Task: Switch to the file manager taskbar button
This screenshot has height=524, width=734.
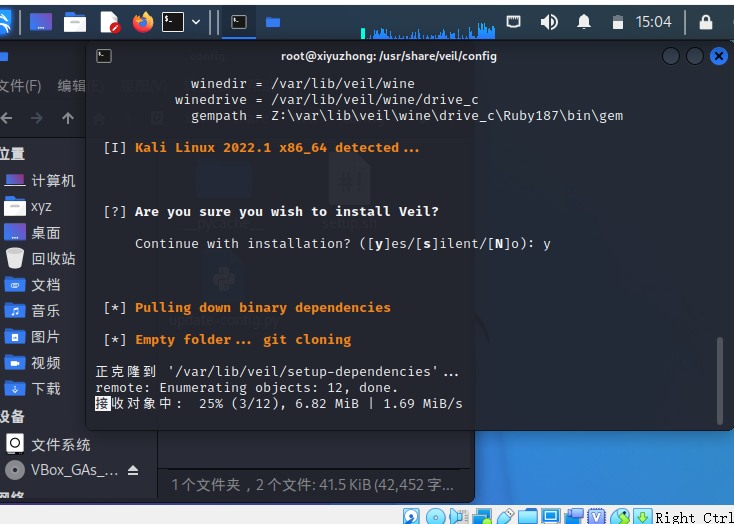Action: tap(273, 22)
